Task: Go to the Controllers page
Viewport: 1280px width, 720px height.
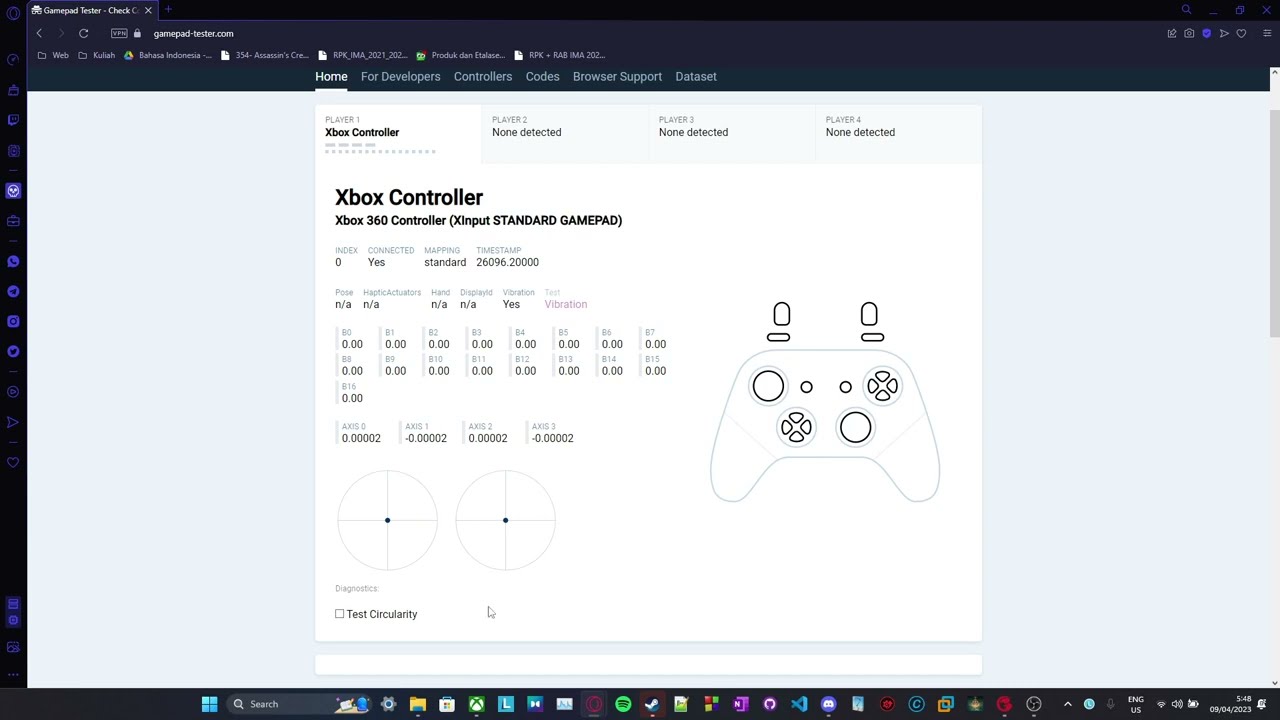Action: point(483,76)
